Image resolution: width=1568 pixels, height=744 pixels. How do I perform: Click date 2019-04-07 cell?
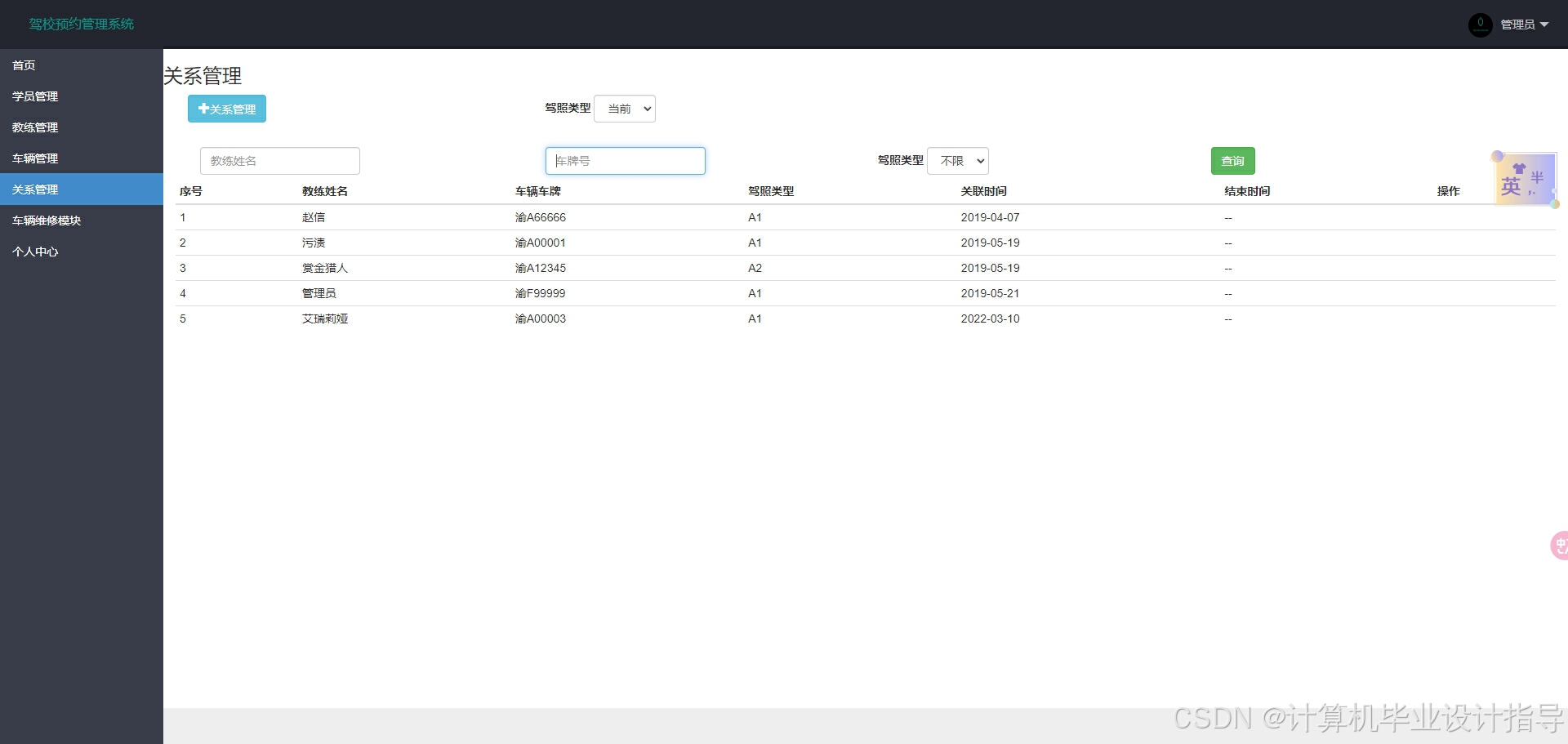(x=991, y=217)
